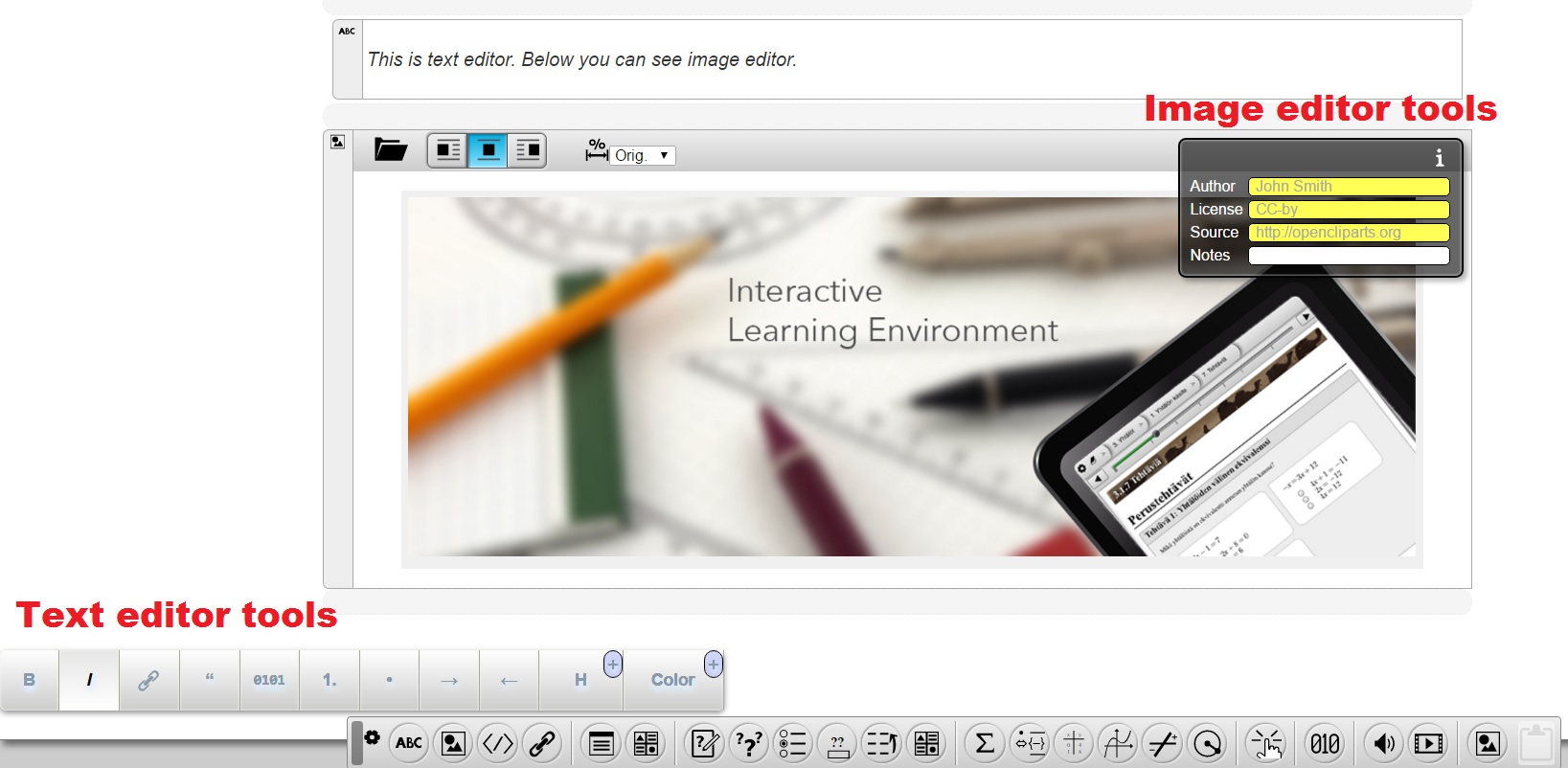1568x768 pixels.
Task: Insert a code element with angle-brackets icon
Action: (498, 743)
